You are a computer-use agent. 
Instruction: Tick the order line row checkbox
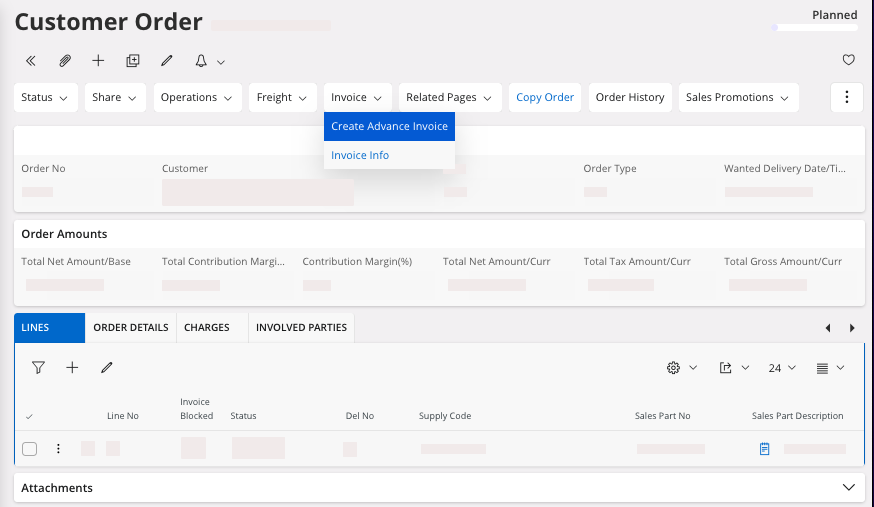(30, 449)
